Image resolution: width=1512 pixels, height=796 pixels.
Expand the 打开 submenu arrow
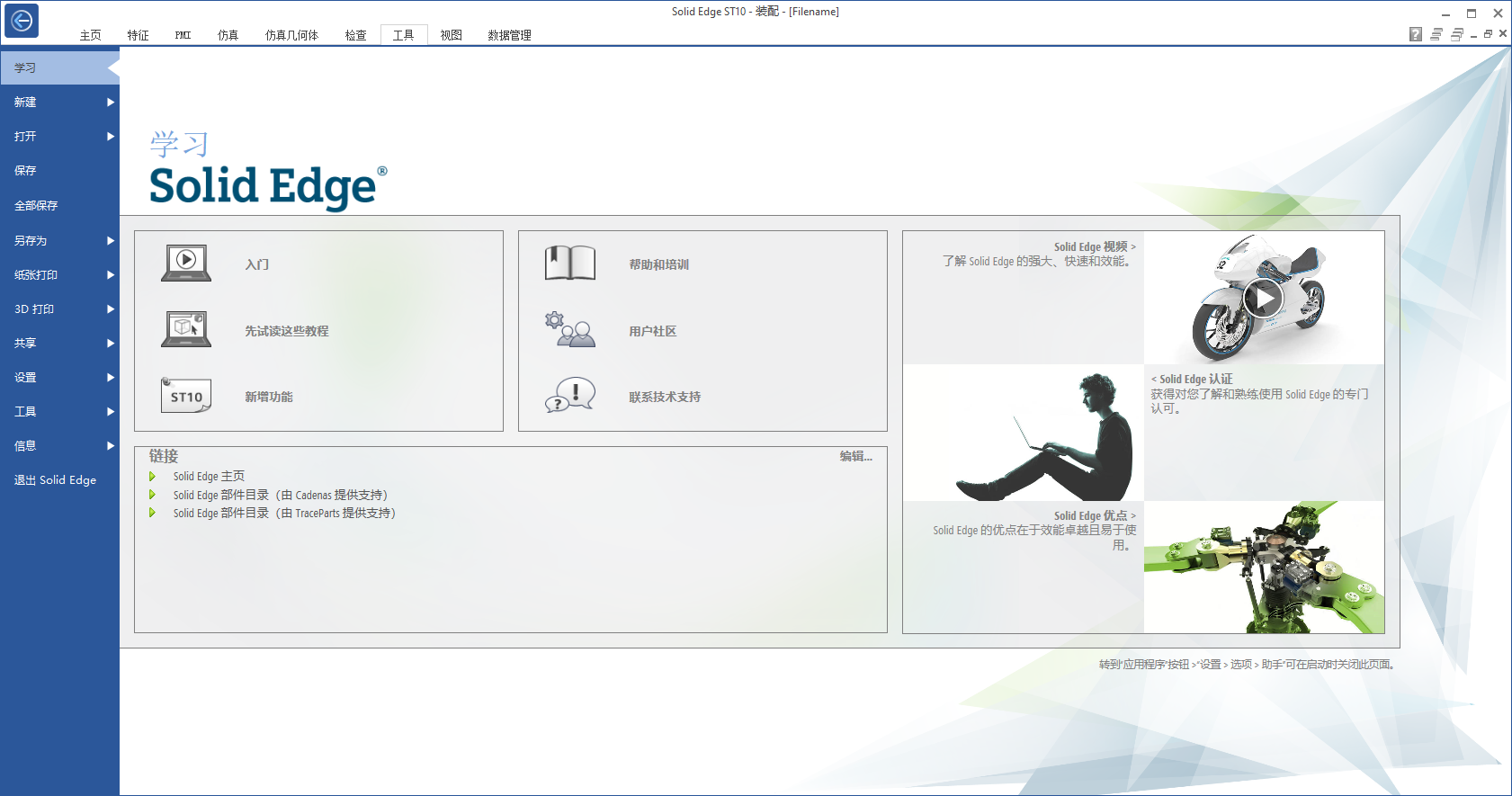pos(111,137)
